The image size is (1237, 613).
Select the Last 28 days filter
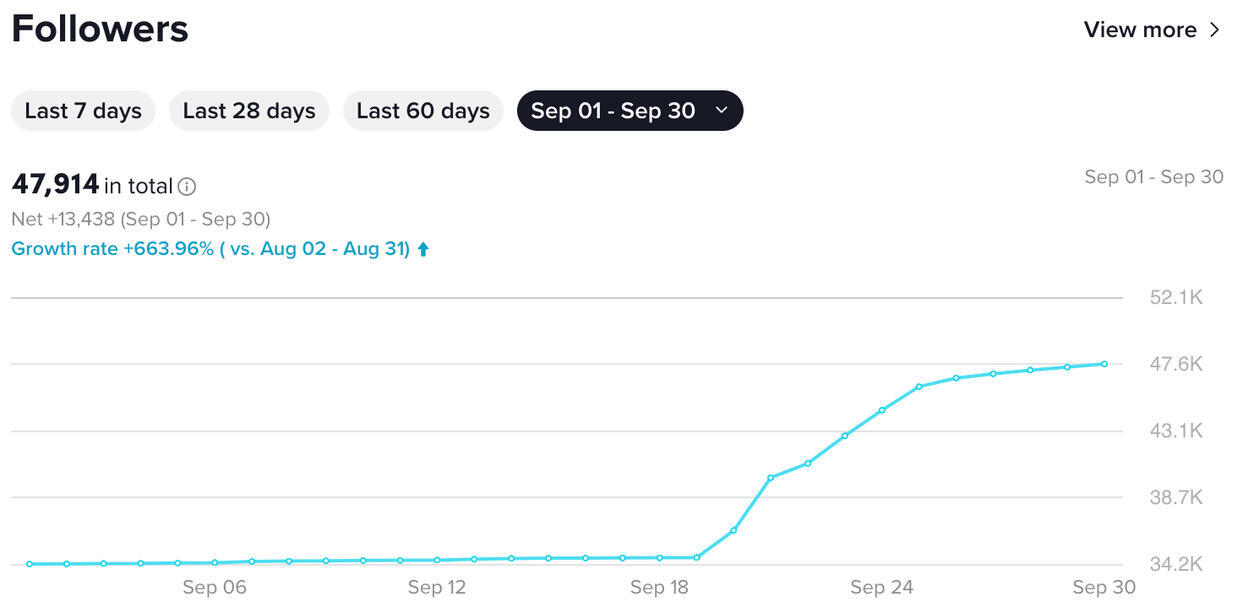coord(249,111)
